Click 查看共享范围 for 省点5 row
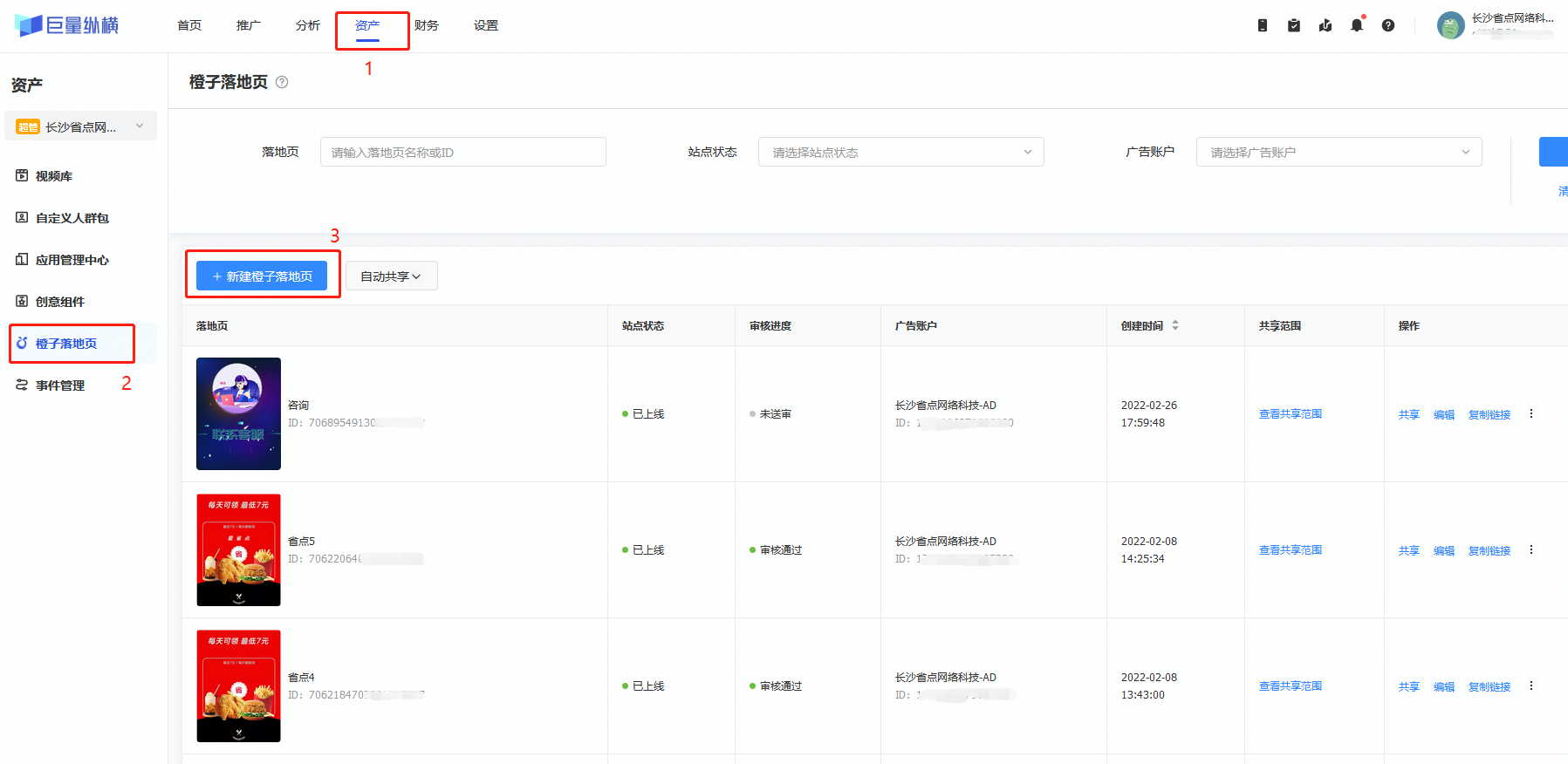 tap(1291, 550)
